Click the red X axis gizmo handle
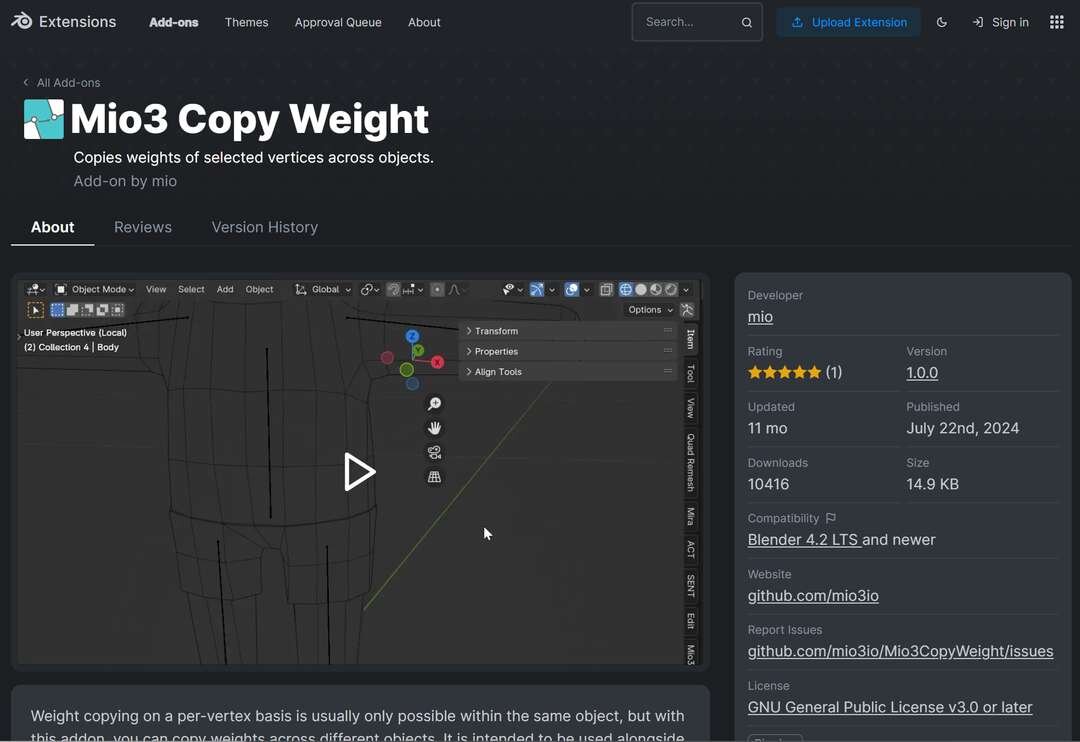Image resolution: width=1080 pixels, height=742 pixels. coord(437,362)
